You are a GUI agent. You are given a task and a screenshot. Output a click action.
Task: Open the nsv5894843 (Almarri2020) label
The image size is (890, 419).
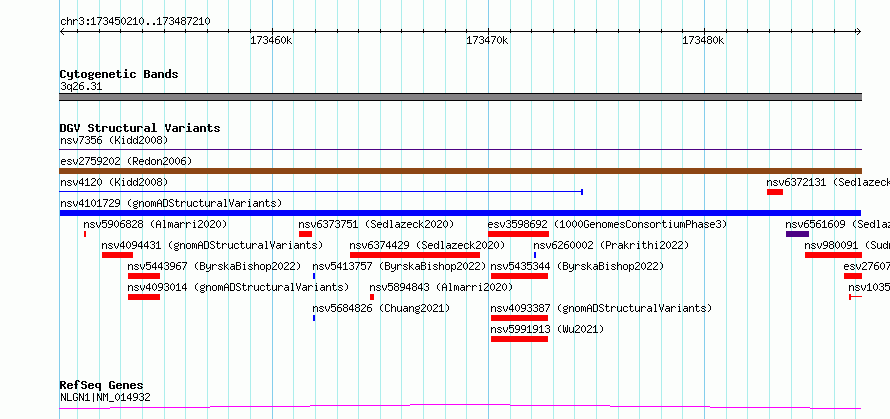pos(441,287)
